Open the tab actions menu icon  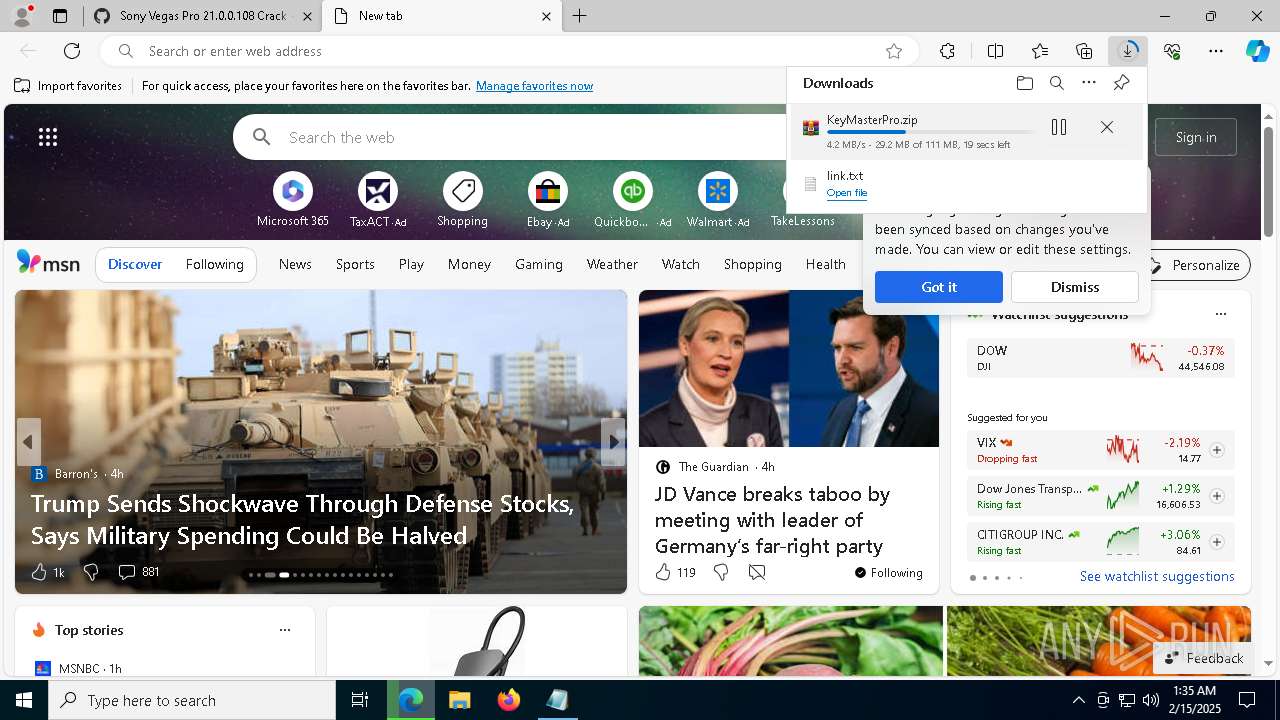click(x=60, y=16)
